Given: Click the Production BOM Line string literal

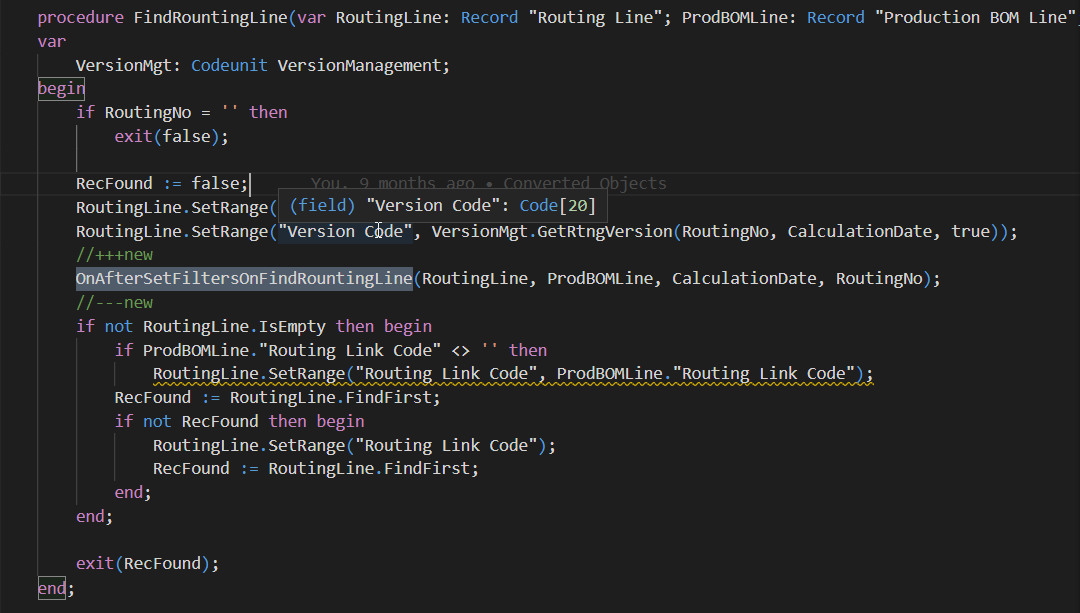Looking at the screenshot, I should click(975, 17).
